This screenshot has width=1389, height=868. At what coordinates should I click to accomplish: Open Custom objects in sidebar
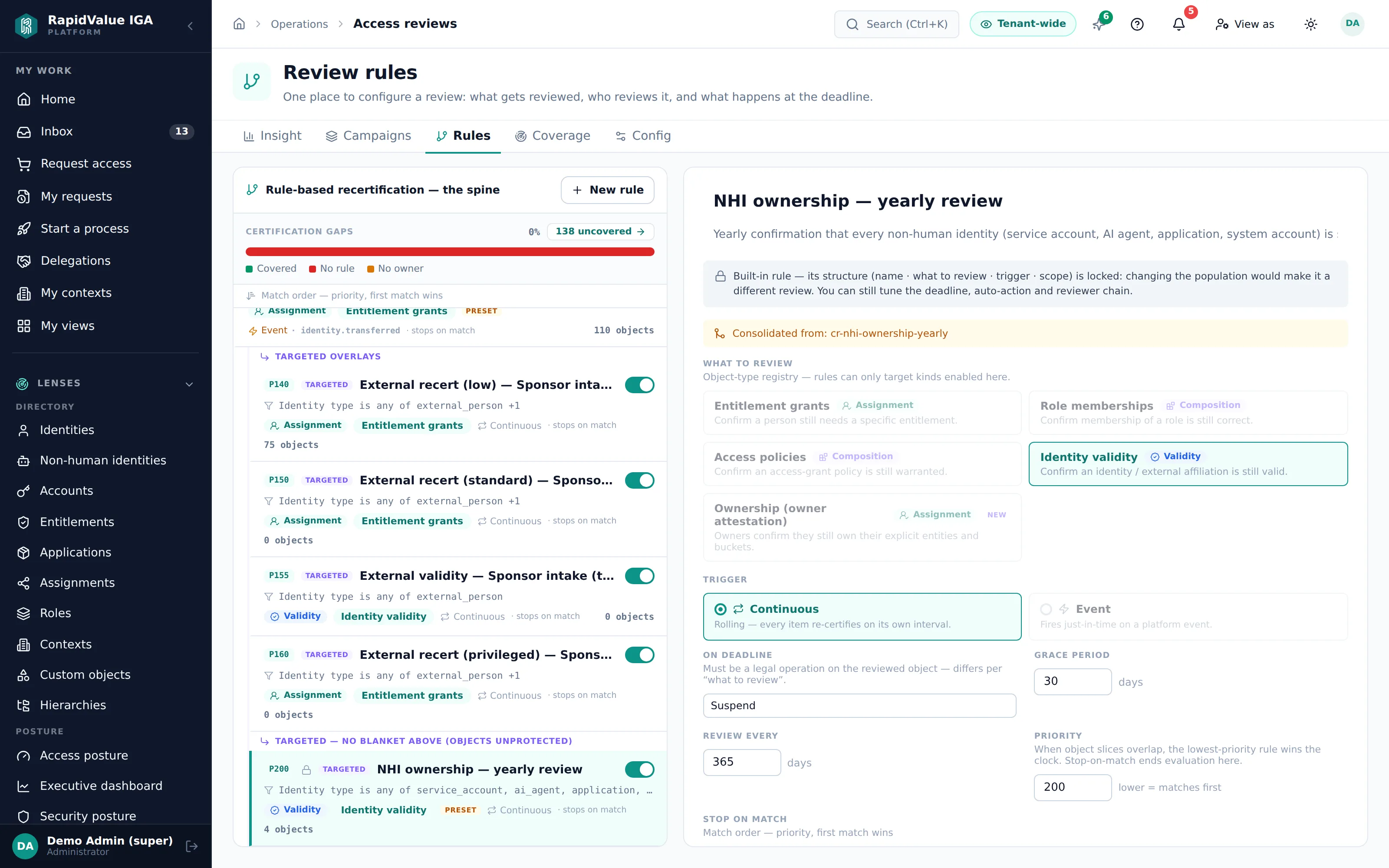tap(105, 674)
